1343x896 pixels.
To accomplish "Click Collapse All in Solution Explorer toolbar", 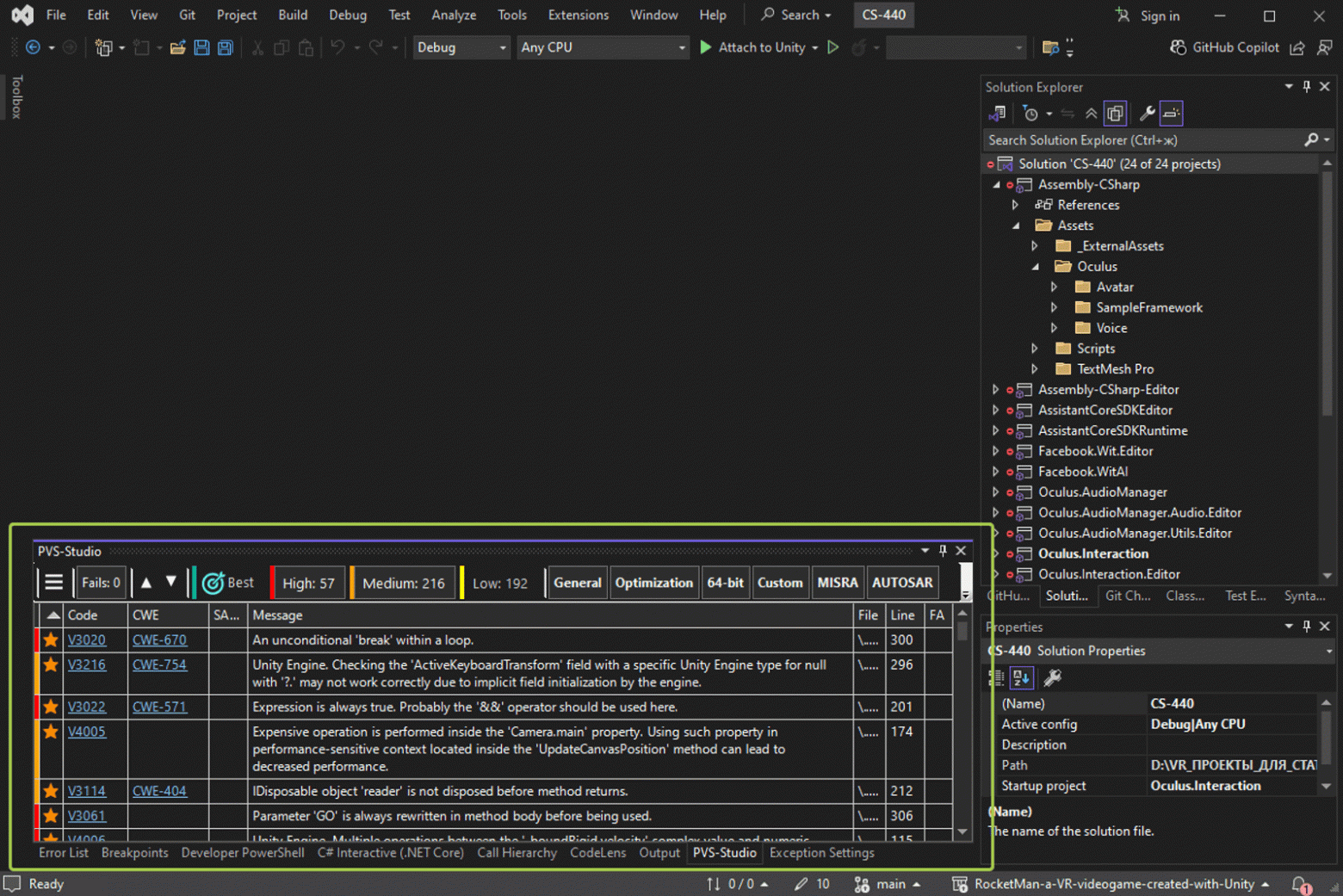I will tap(1091, 114).
